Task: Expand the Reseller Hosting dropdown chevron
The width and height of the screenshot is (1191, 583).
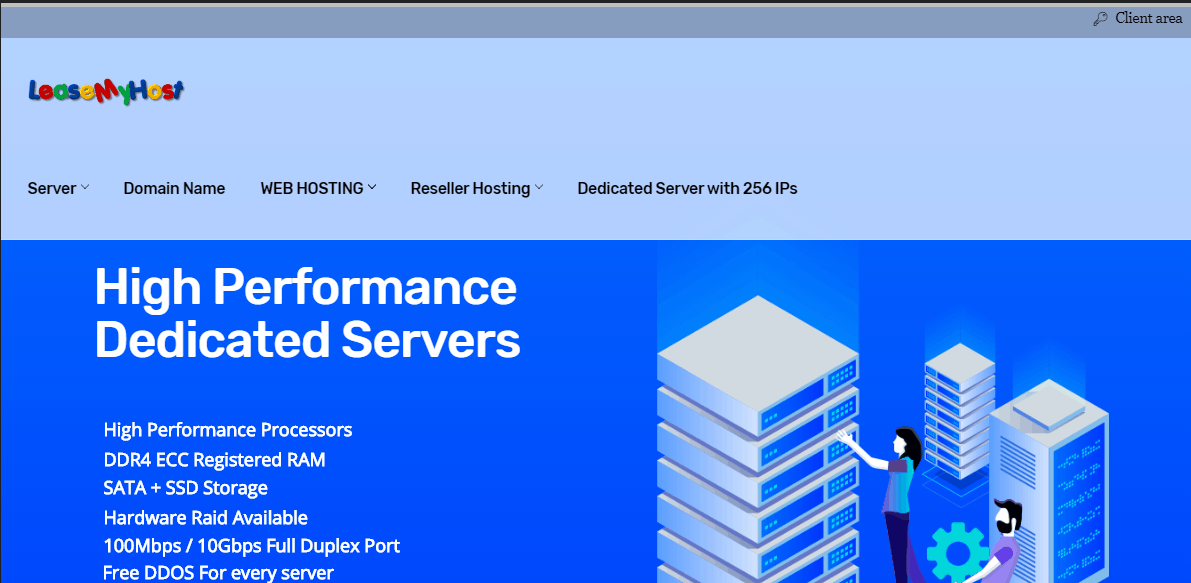Action: [539, 188]
